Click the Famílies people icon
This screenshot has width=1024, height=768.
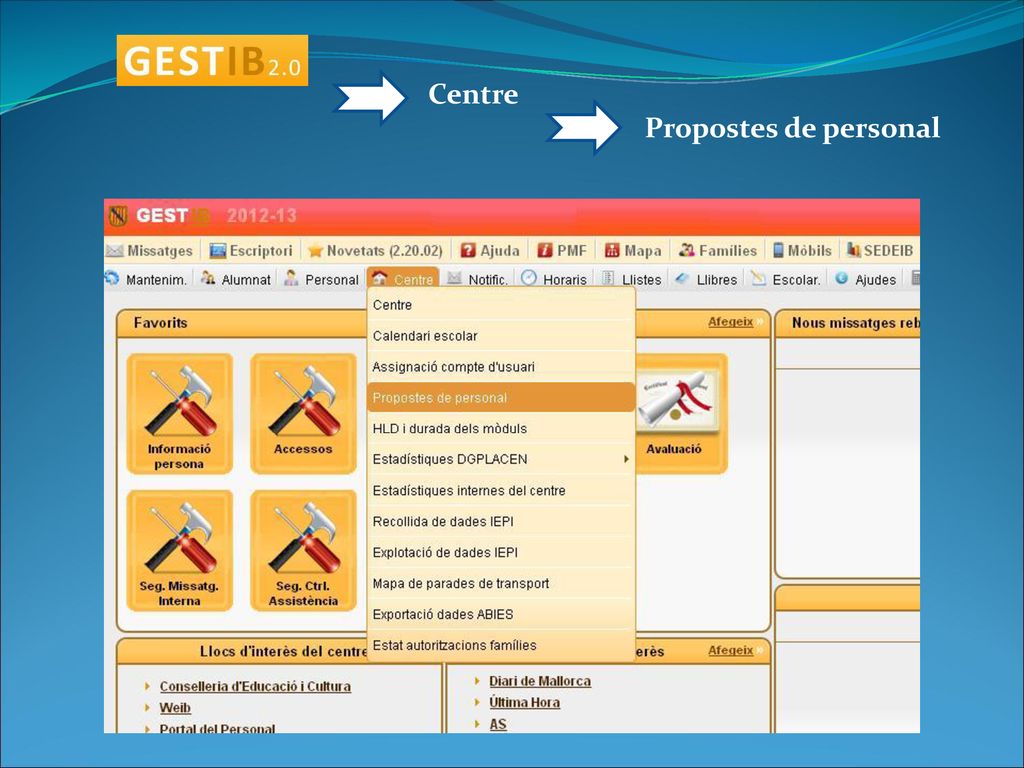tap(686, 250)
